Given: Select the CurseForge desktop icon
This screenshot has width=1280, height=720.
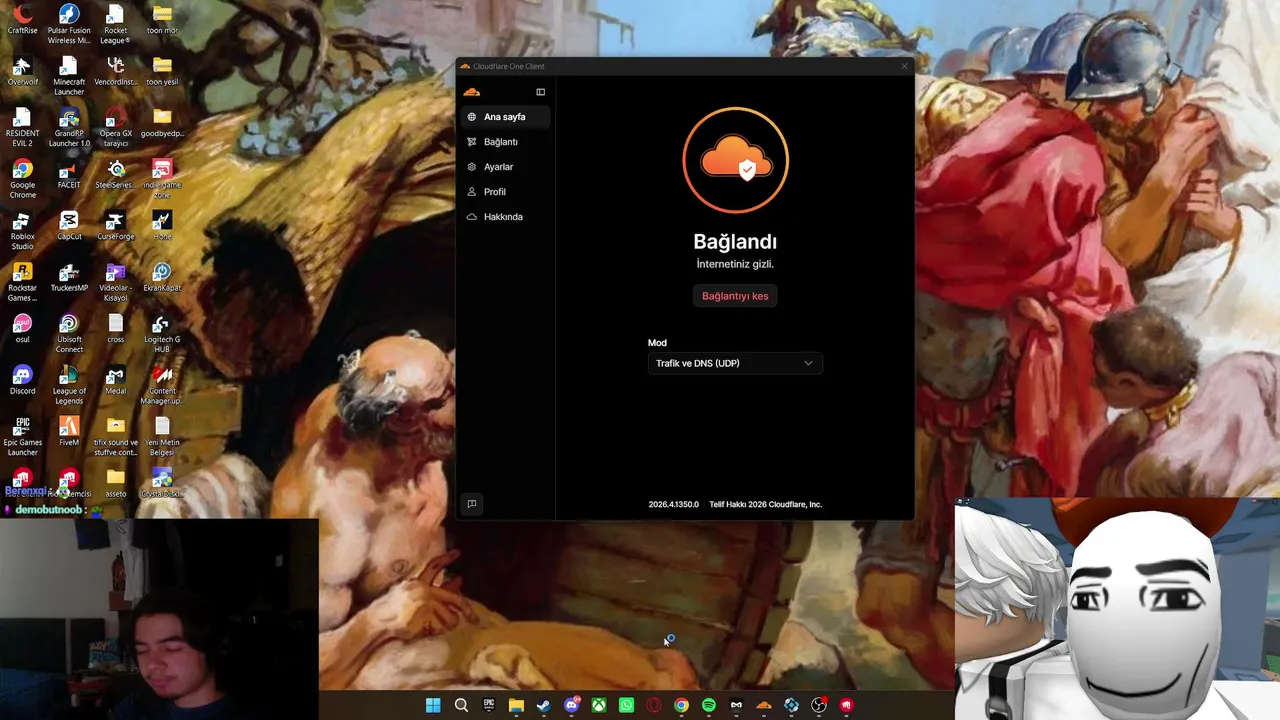Looking at the screenshot, I should [x=115, y=226].
